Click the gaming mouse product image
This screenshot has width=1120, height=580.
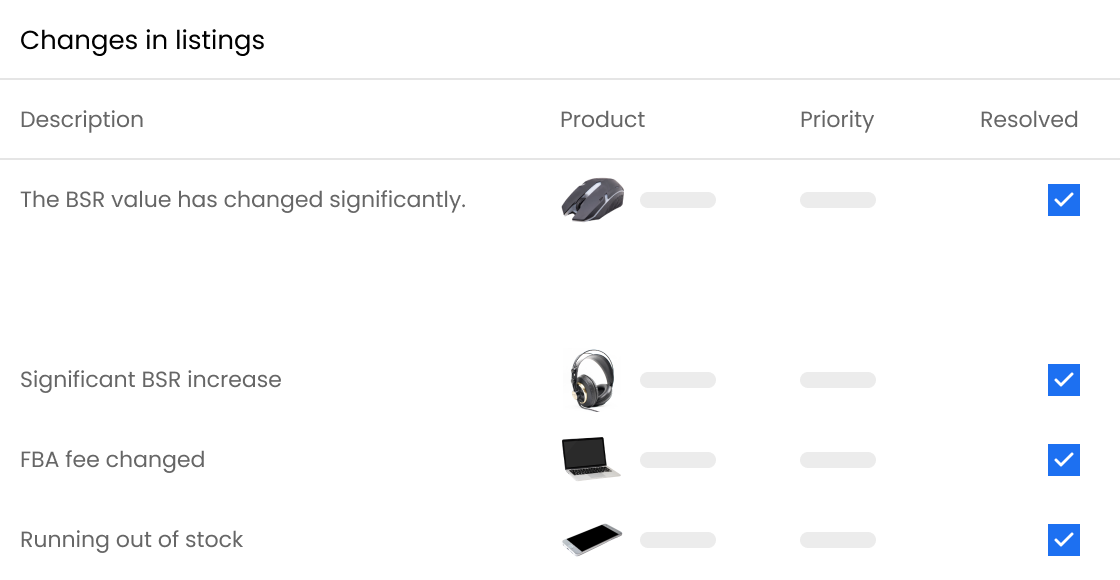click(x=592, y=199)
